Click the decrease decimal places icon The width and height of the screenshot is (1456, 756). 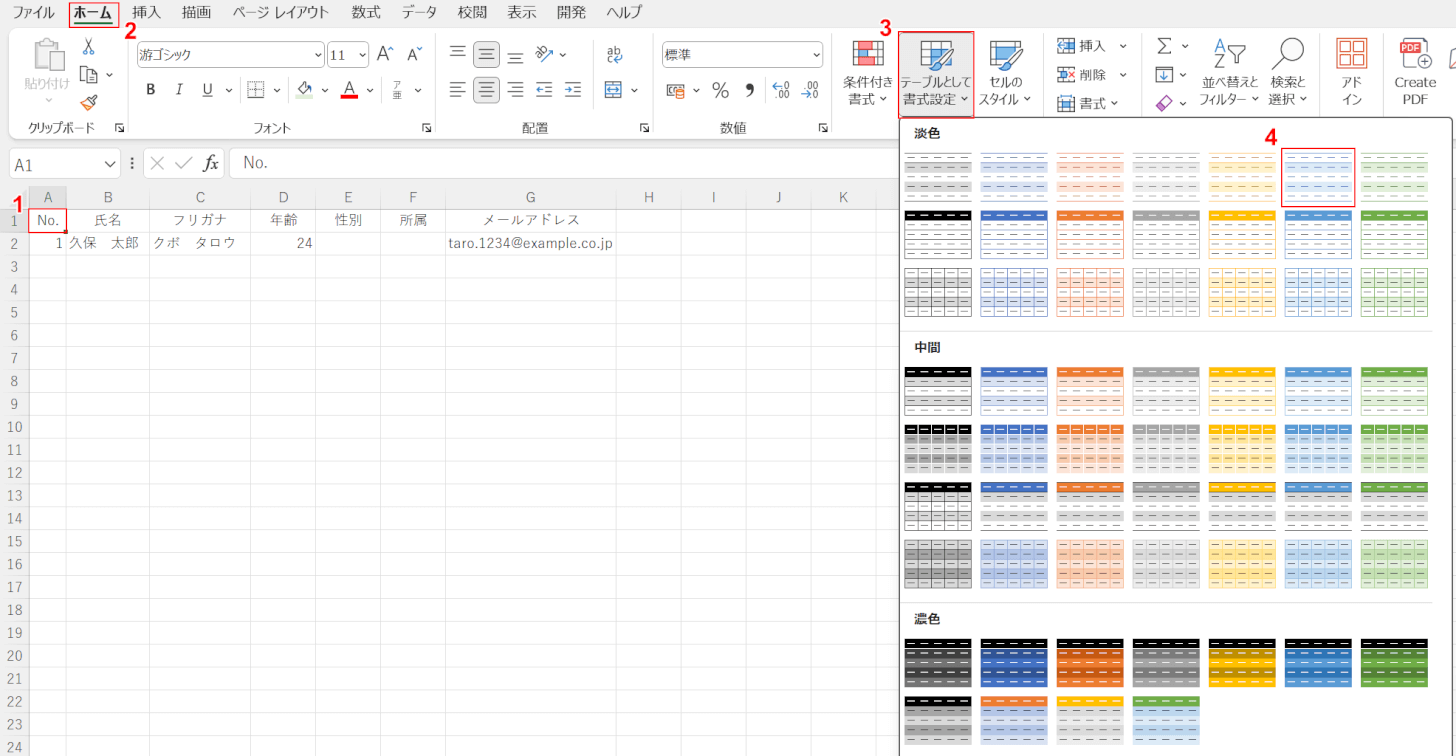click(x=812, y=90)
